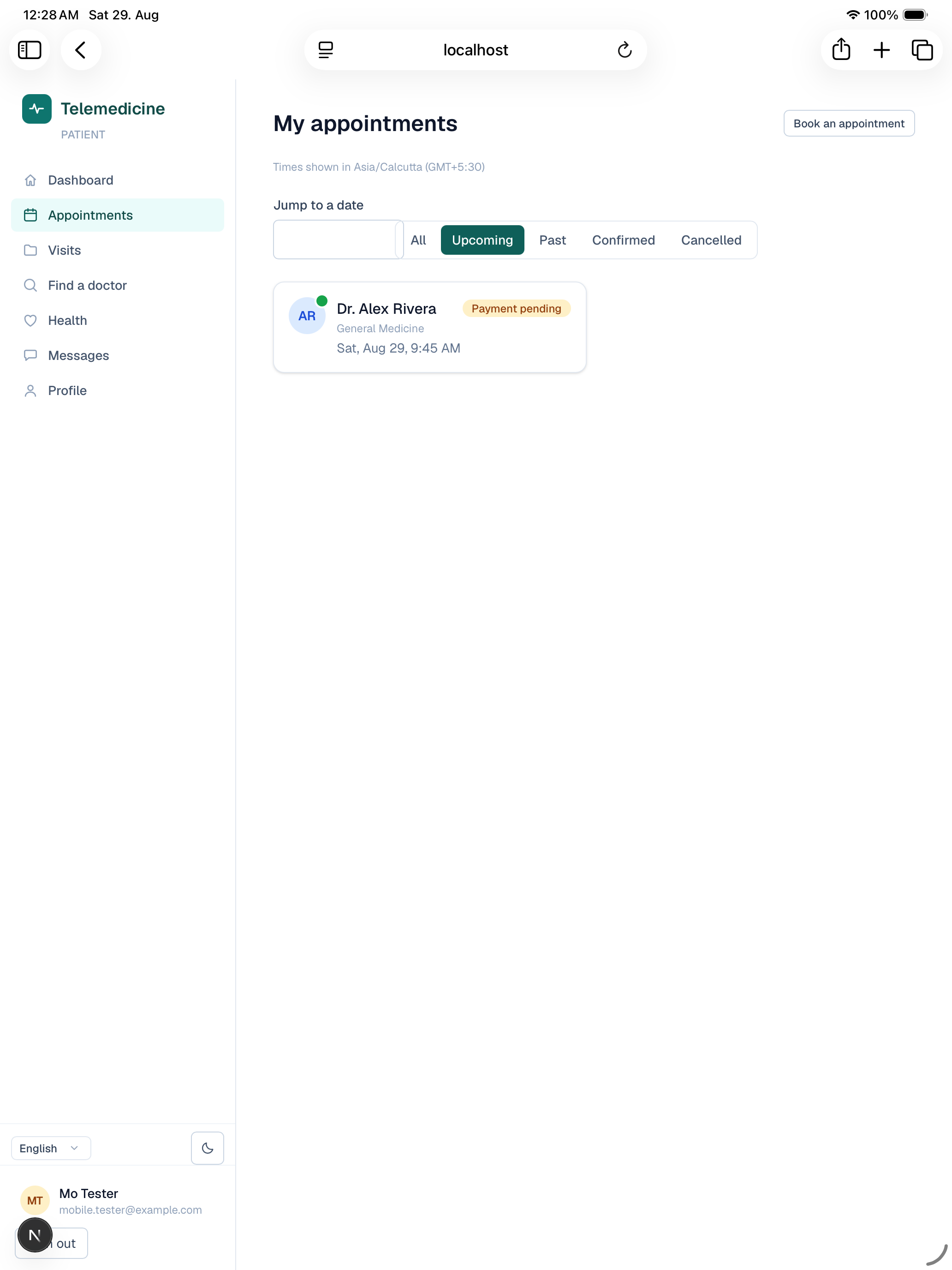Select the Upcoming filter tab
Screen dimensions: 952x1270
(482, 240)
